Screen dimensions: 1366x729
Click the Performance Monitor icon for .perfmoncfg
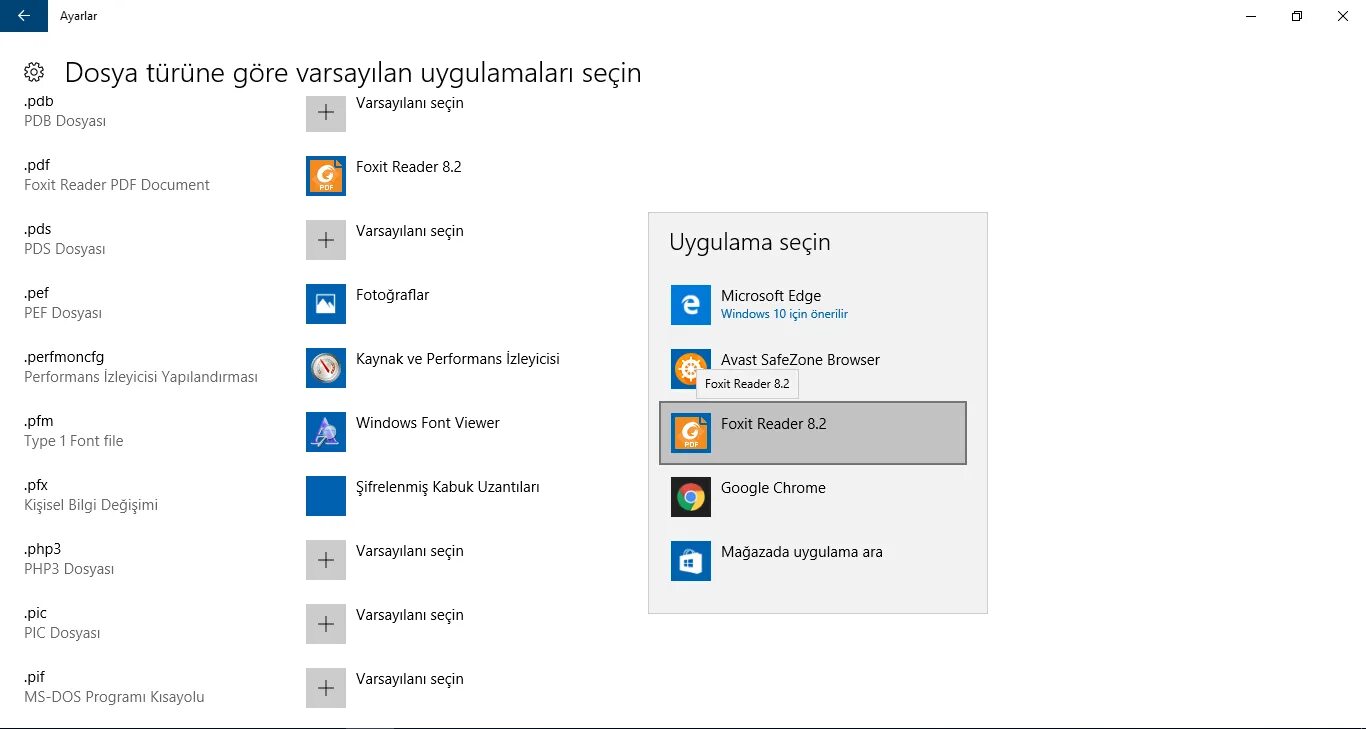click(x=326, y=368)
